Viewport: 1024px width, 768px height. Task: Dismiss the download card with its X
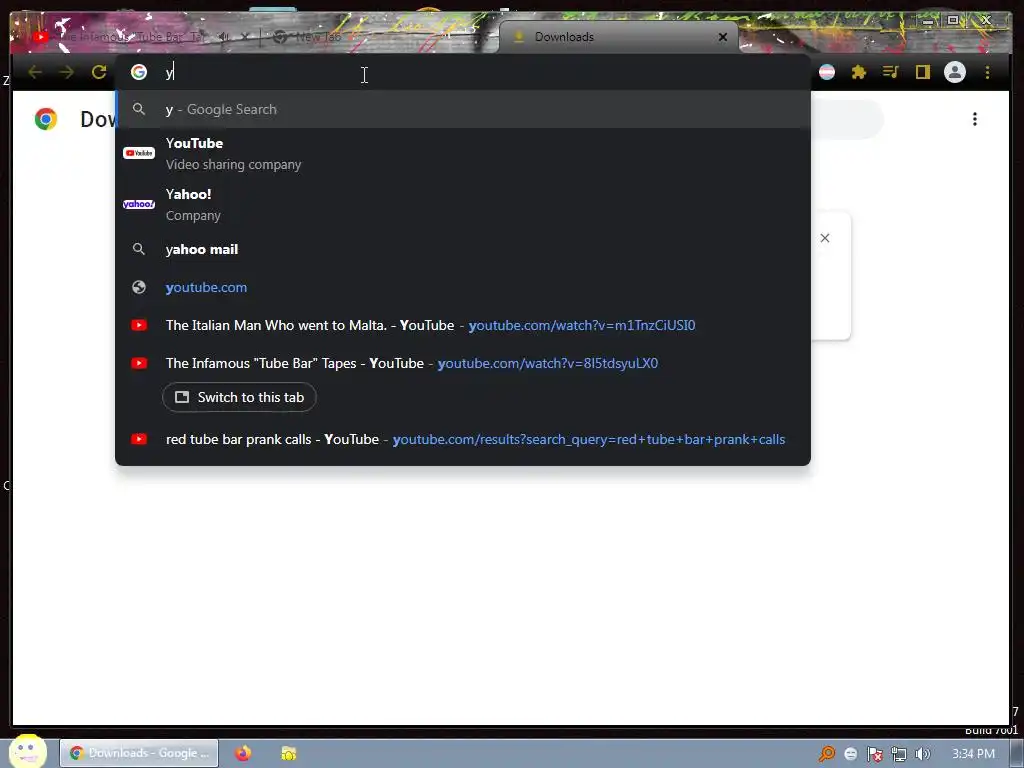pyautogui.click(x=825, y=238)
